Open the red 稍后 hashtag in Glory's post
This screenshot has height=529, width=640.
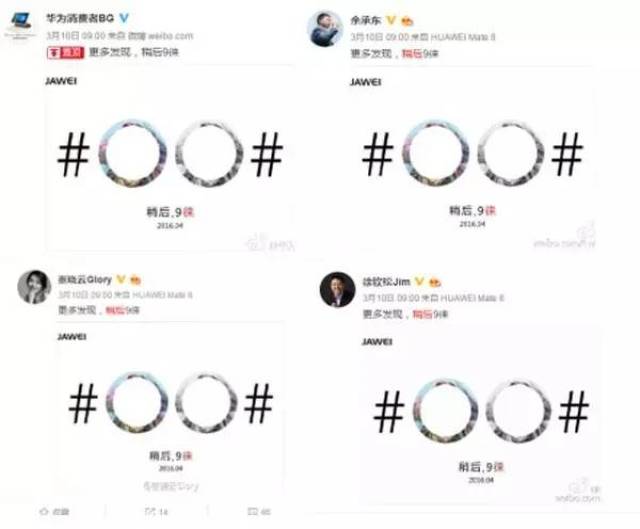pos(115,310)
